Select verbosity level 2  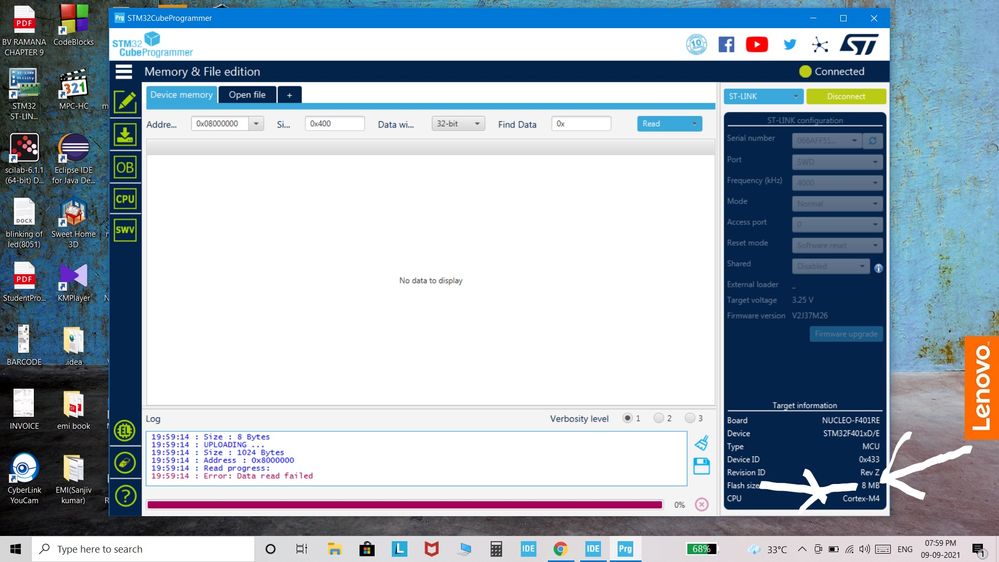(659, 418)
